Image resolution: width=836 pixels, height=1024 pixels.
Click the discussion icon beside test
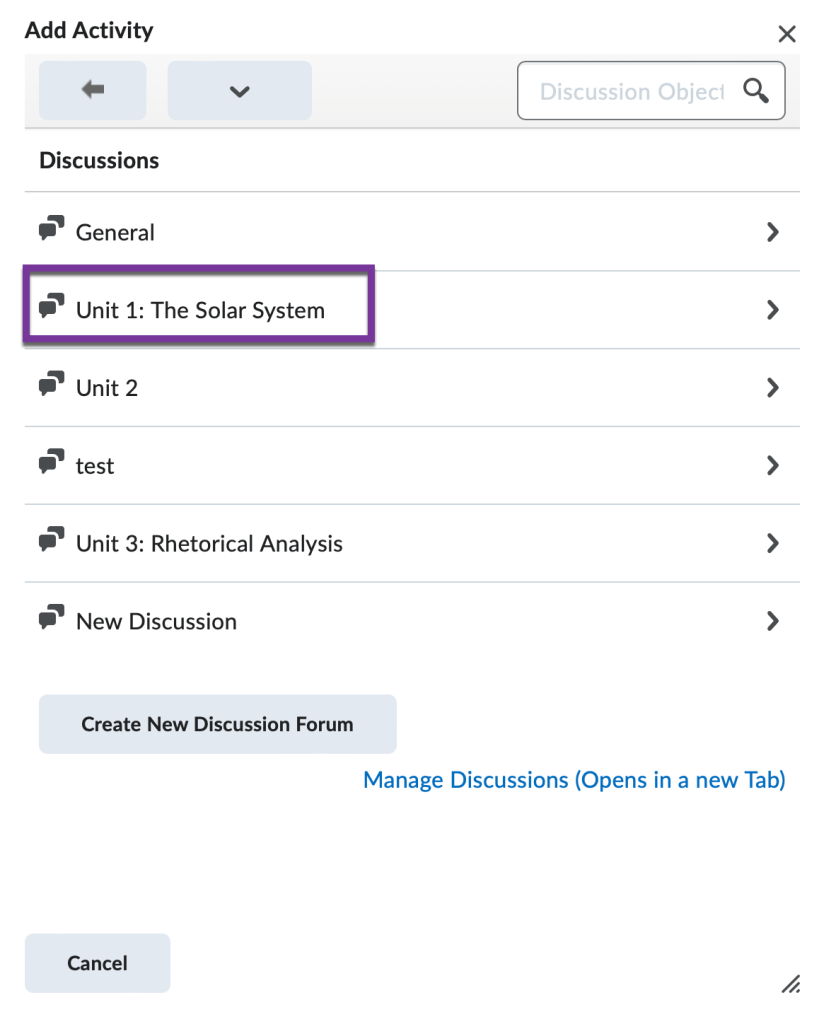[x=51, y=462]
